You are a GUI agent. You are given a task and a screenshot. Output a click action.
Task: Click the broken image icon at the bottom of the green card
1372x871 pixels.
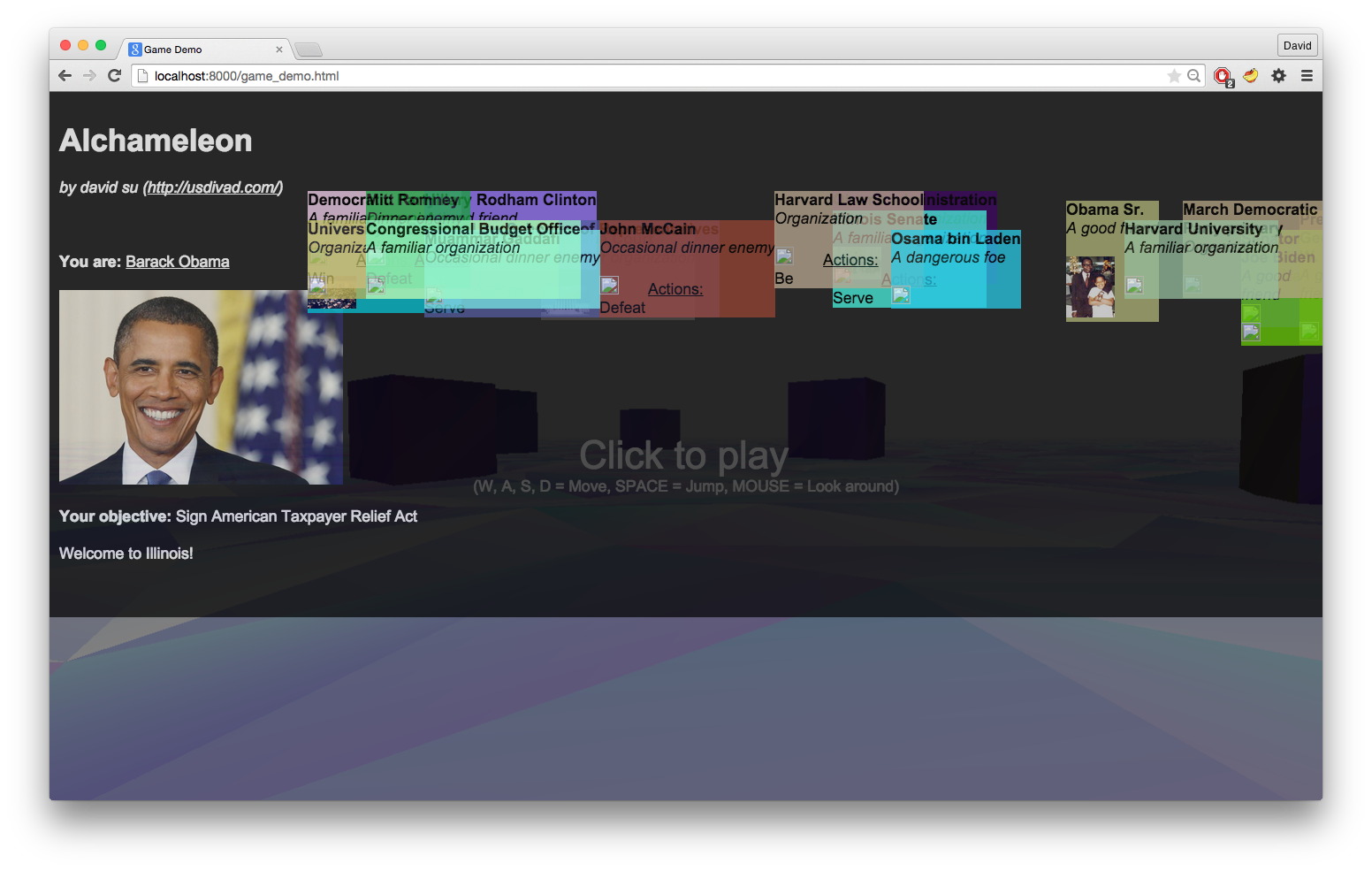coord(1251,332)
